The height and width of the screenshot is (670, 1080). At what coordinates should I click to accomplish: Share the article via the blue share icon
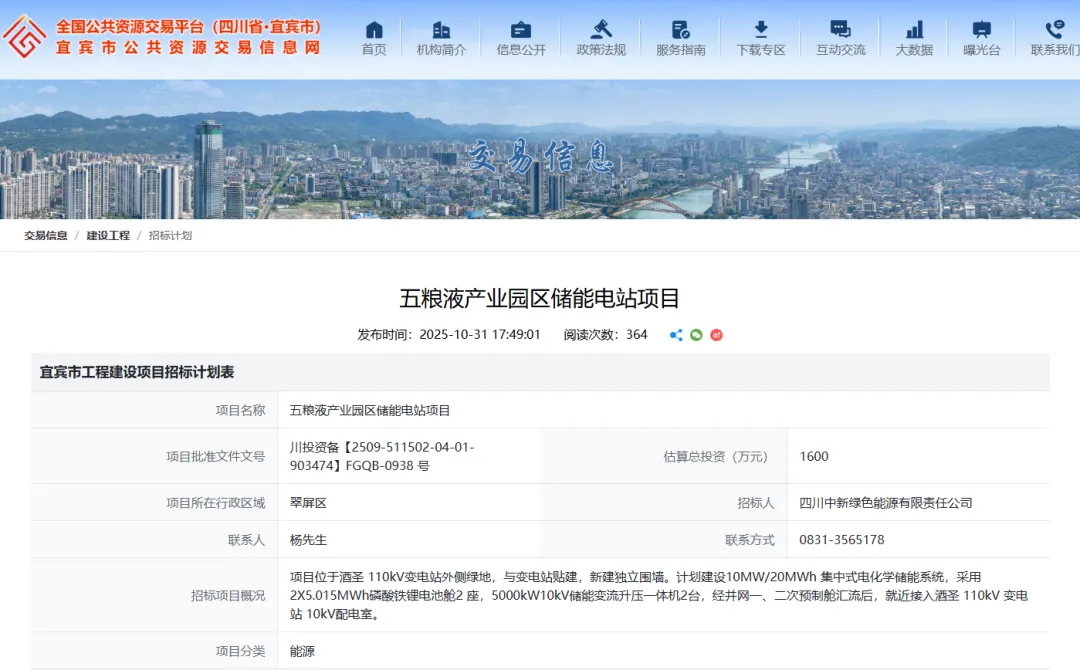click(x=676, y=335)
